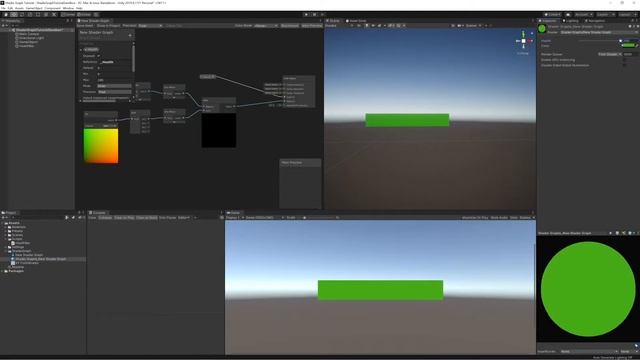The width and height of the screenshot is (640, 360).
Task: Open the cloud services icon
Action: [568, 14]
